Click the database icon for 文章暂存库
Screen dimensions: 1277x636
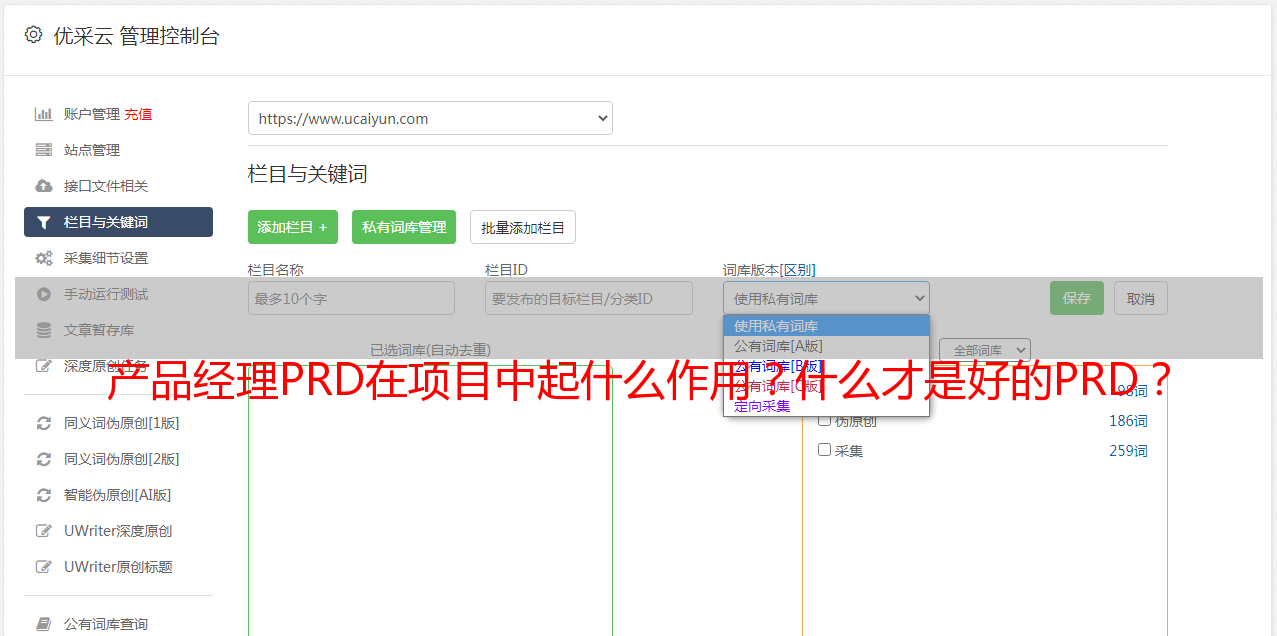click(x=43, y=330)
